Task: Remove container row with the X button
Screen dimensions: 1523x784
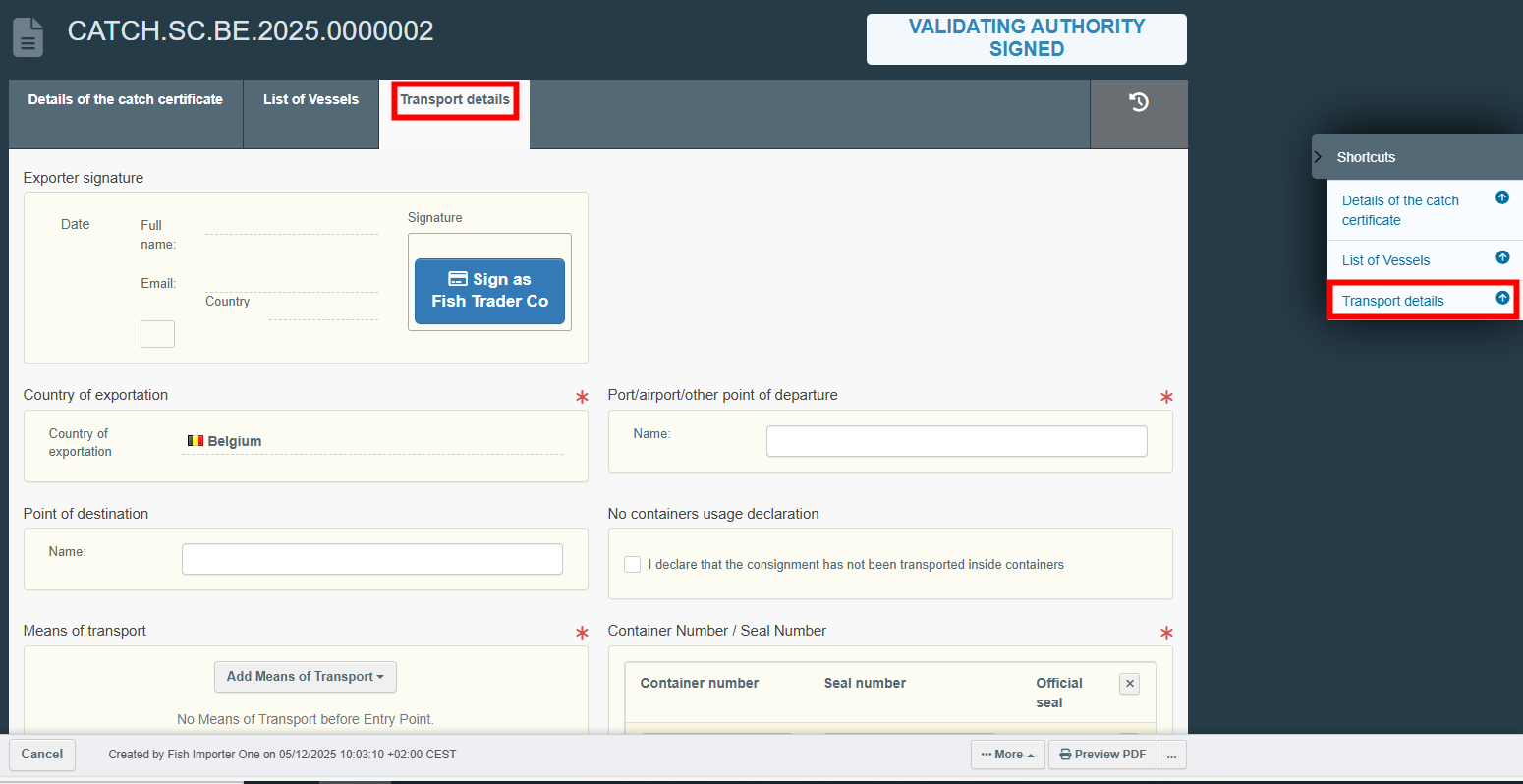Action: pos(1129,684)
